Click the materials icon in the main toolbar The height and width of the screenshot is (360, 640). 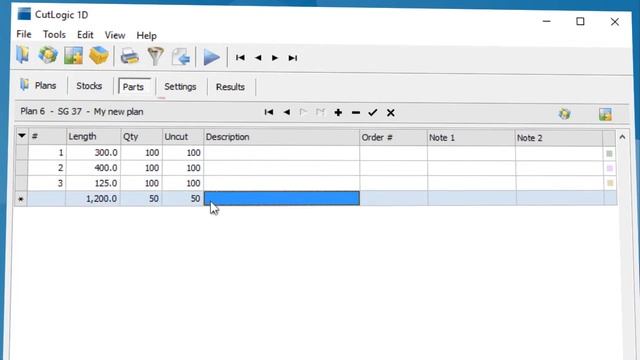(48, 55)
